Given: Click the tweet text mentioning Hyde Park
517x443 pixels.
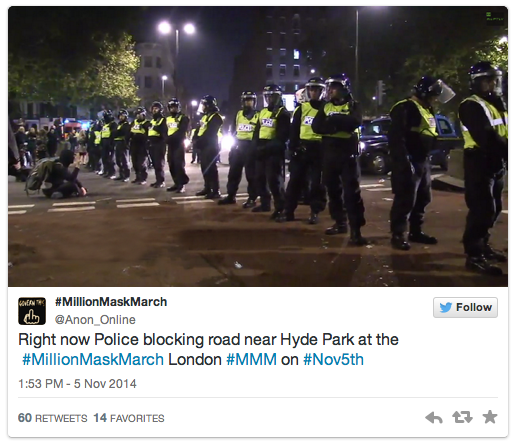Looking at the screenshot, I should click(x=208, y=350).
